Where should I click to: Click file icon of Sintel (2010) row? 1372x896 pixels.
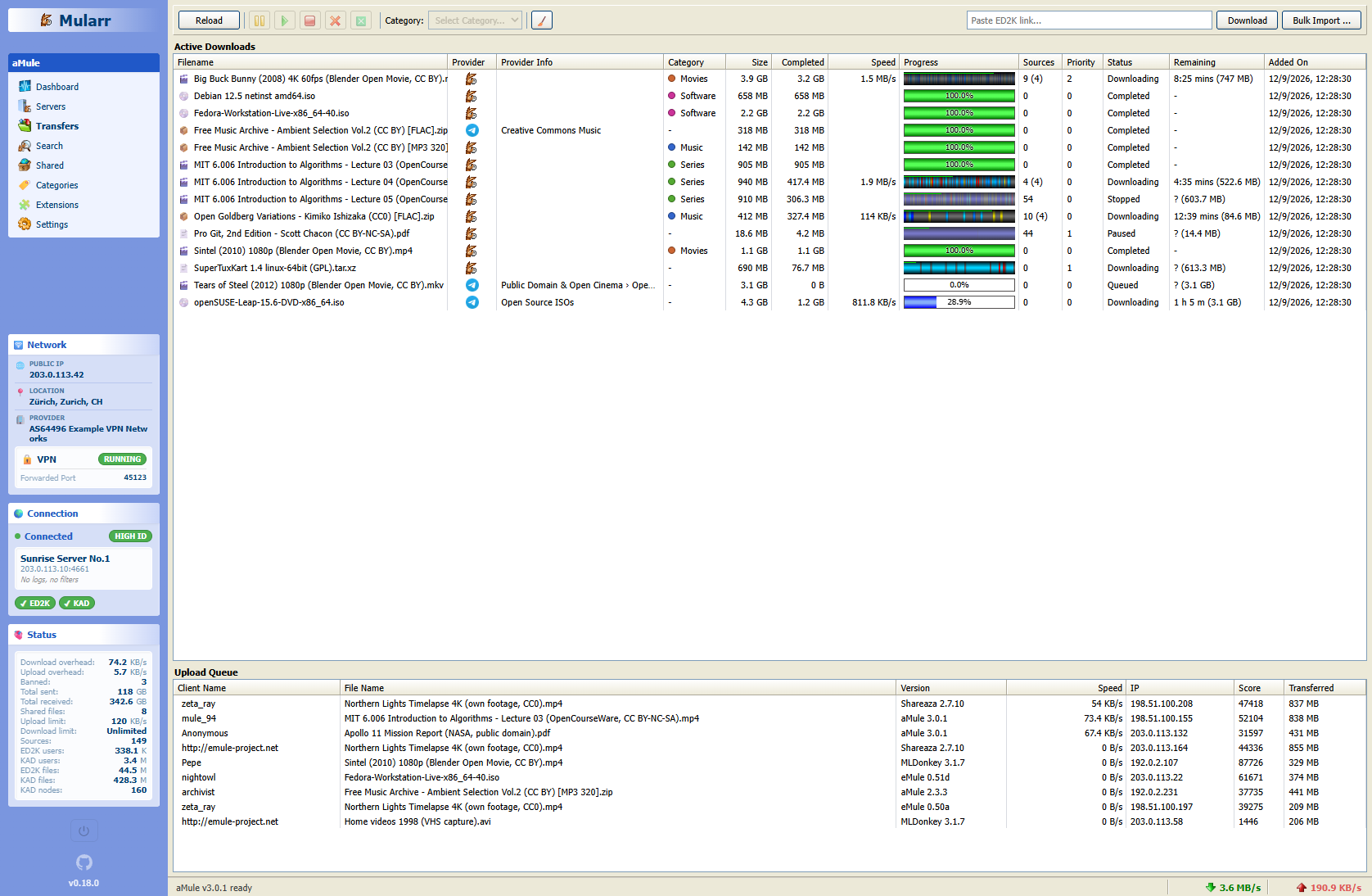[184, 251]
